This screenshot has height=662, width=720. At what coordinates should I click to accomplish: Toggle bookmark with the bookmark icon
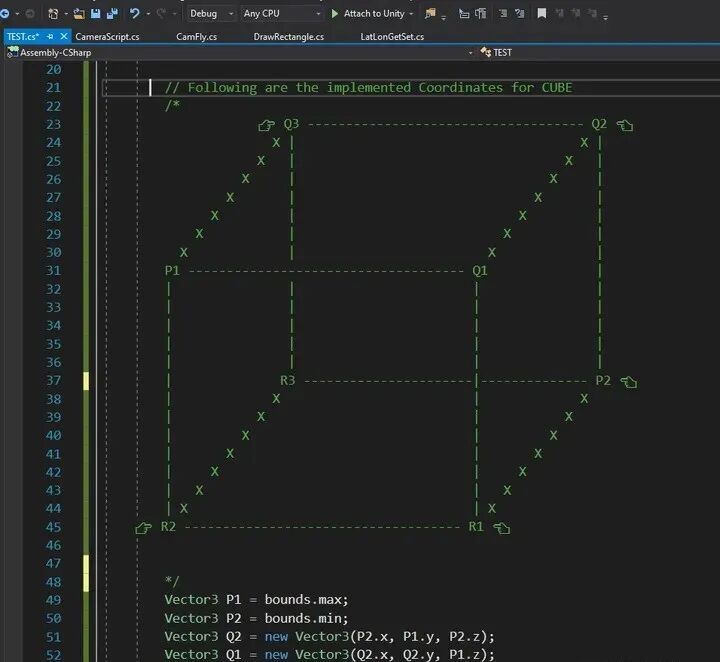[x=542, y=13]
